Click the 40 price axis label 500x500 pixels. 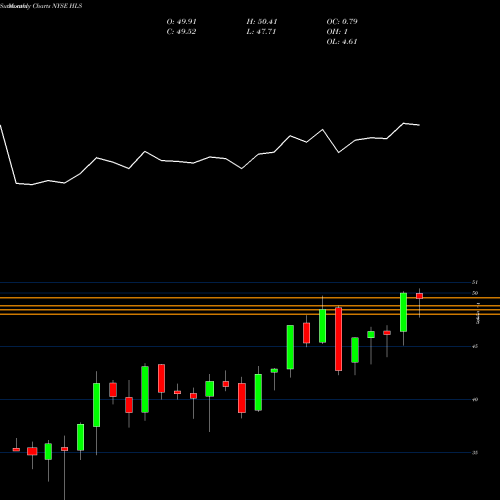[475, 399]
